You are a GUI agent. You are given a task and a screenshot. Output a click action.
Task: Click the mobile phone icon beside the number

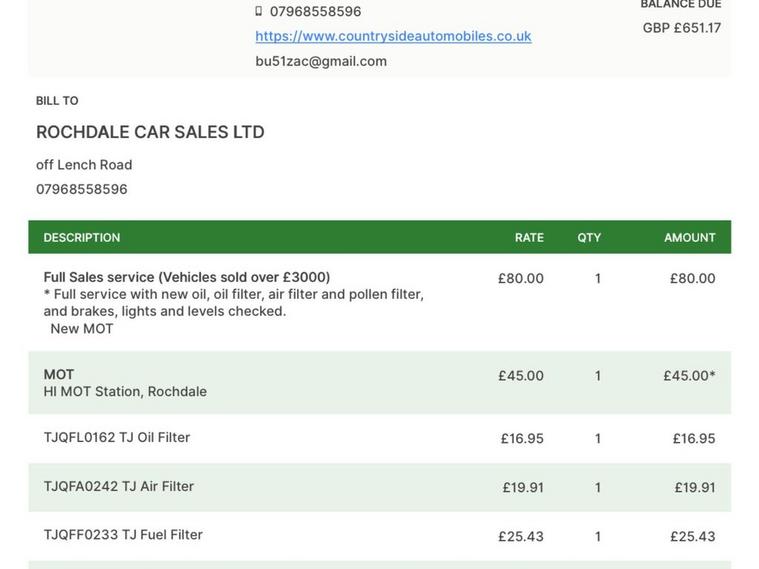coord(259,11)
